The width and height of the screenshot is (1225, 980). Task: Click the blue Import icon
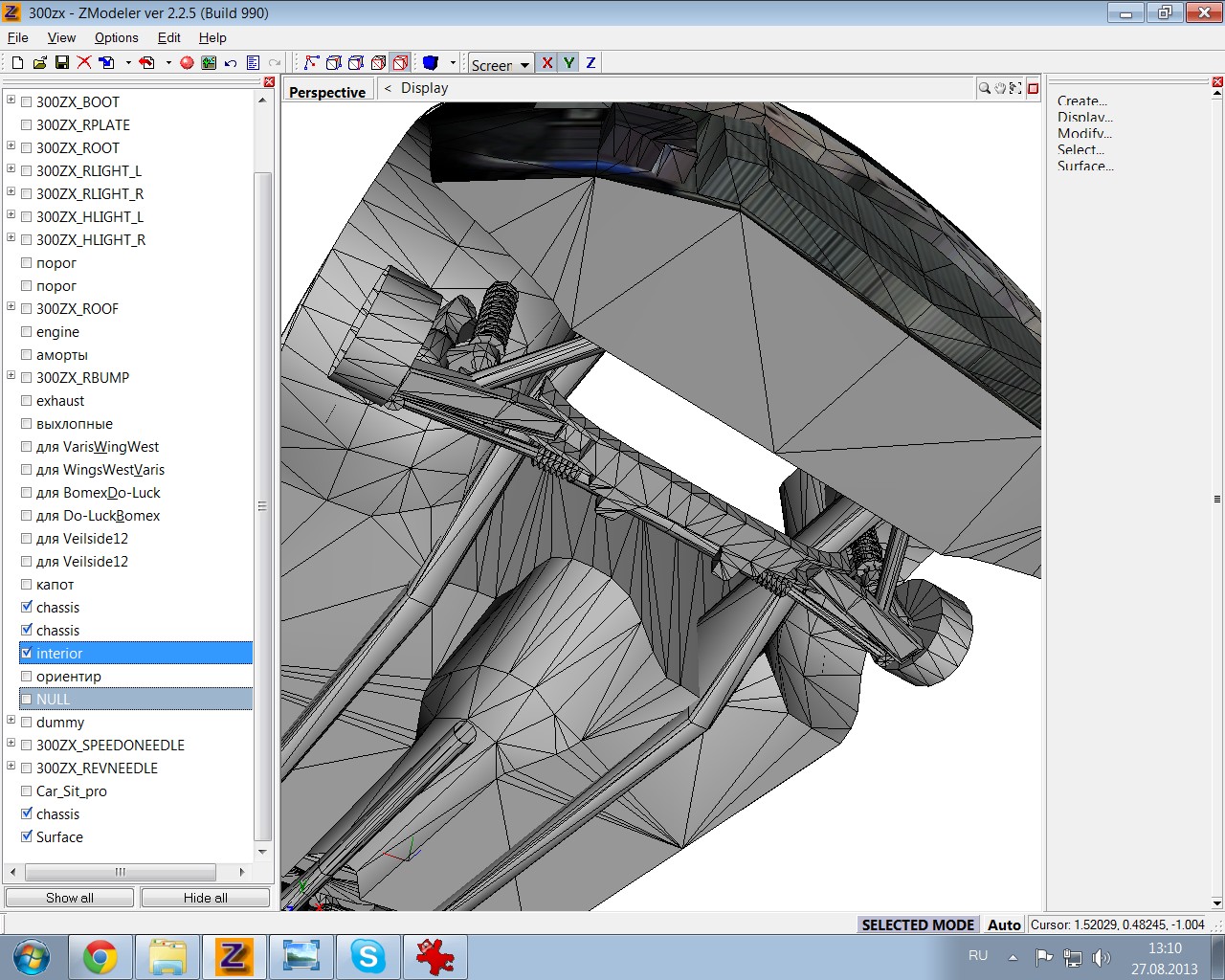point(107,62)
